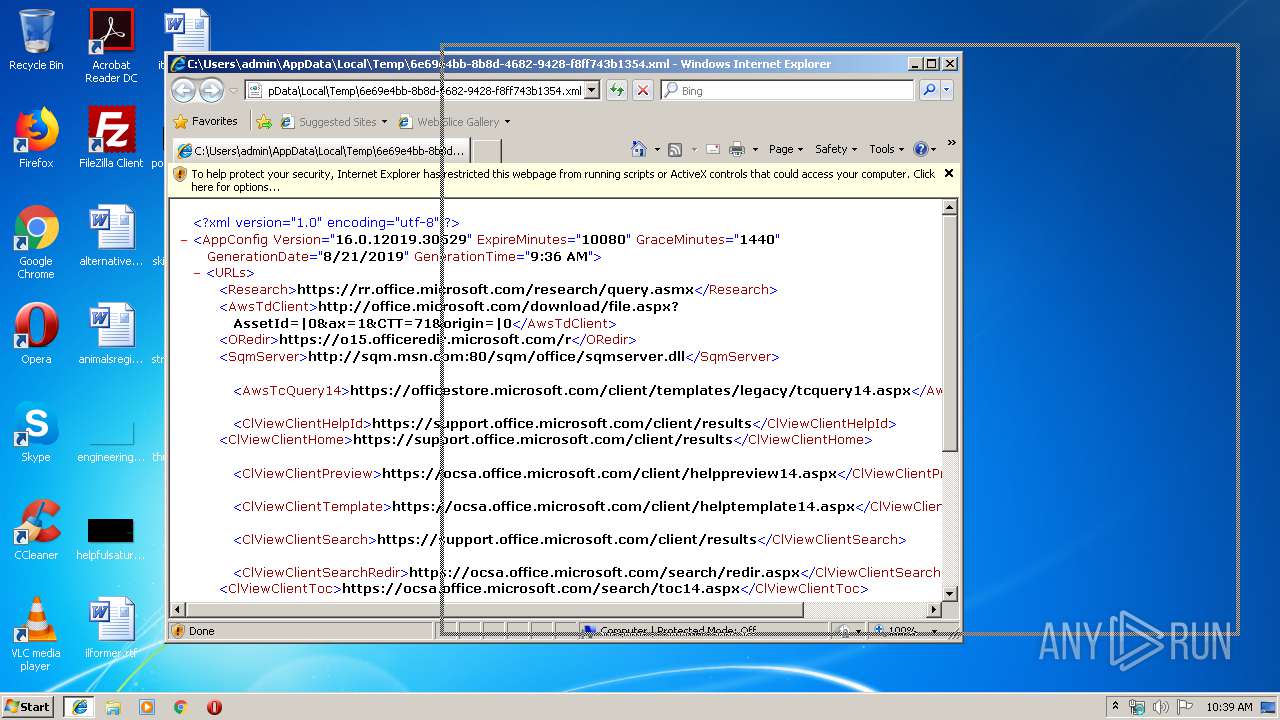Viewport: 1280px width, 720px height.
Task: Click the volume icon in system tray
Action: (1161, 707)
